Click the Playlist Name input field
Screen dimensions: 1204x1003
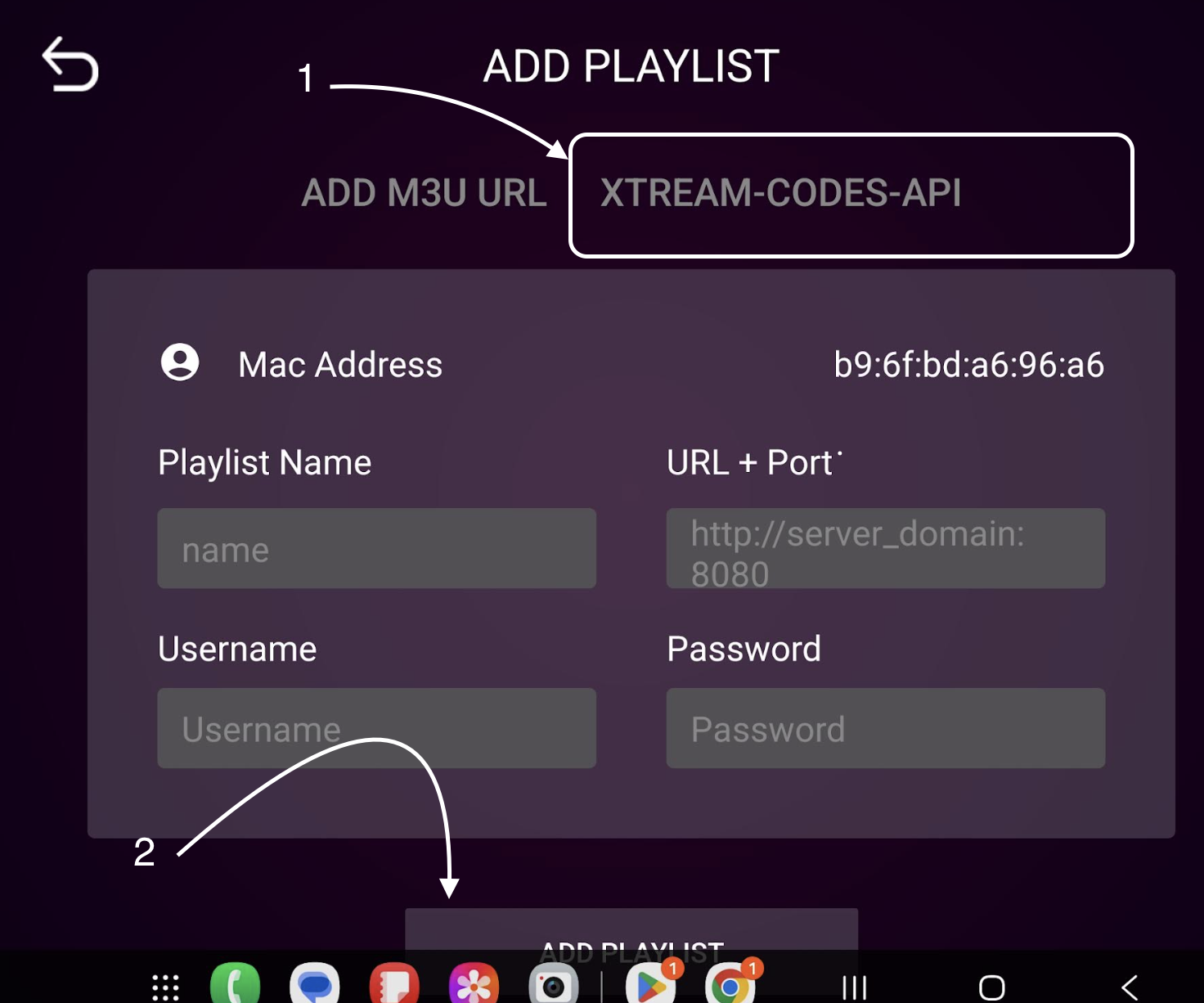pyautogui.click(x=376, y=548)
